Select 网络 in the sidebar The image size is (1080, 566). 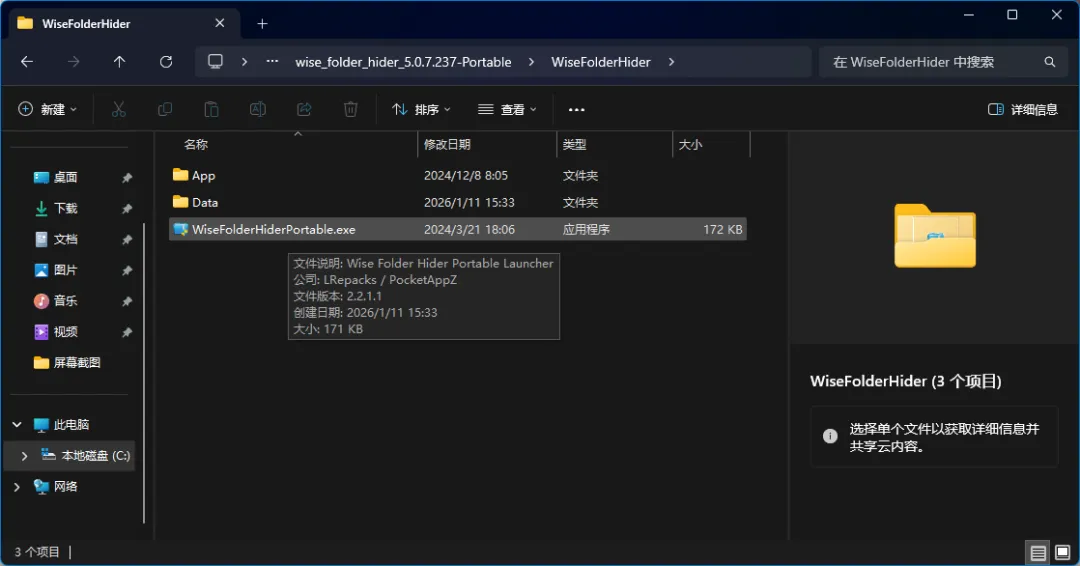pos(65,487)
